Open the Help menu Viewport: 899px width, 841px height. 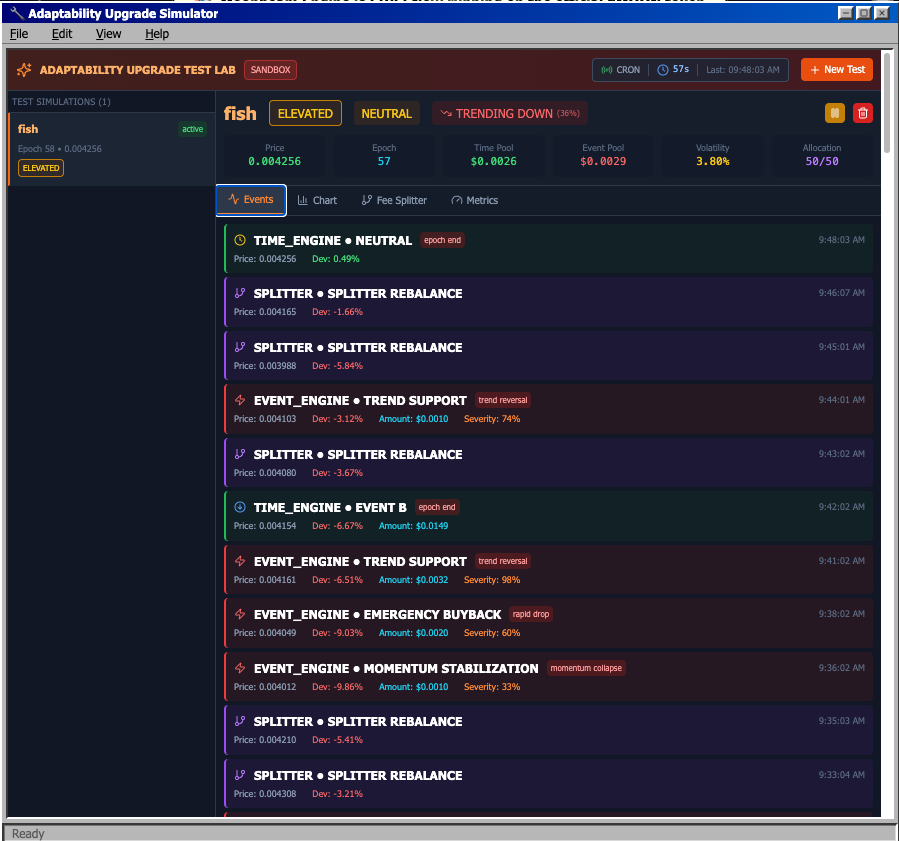tap(157, 34)
